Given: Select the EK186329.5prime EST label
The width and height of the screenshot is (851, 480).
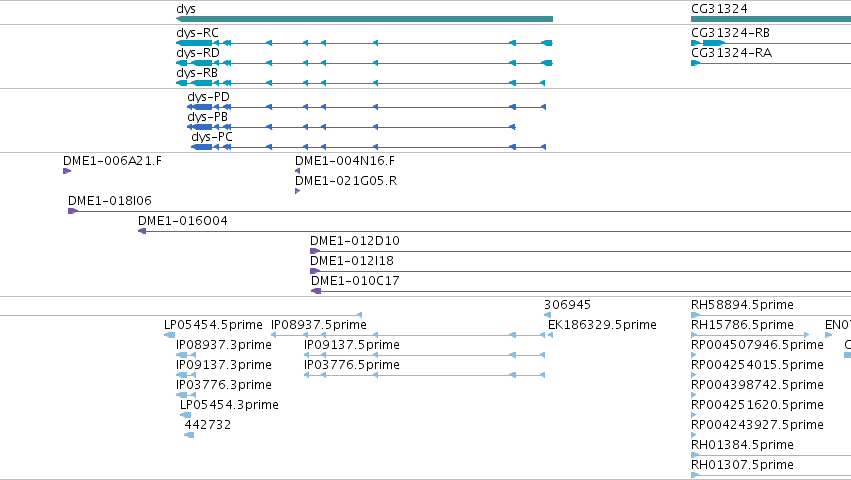Looking at the screenshot, I should click(x=602, y=325).
